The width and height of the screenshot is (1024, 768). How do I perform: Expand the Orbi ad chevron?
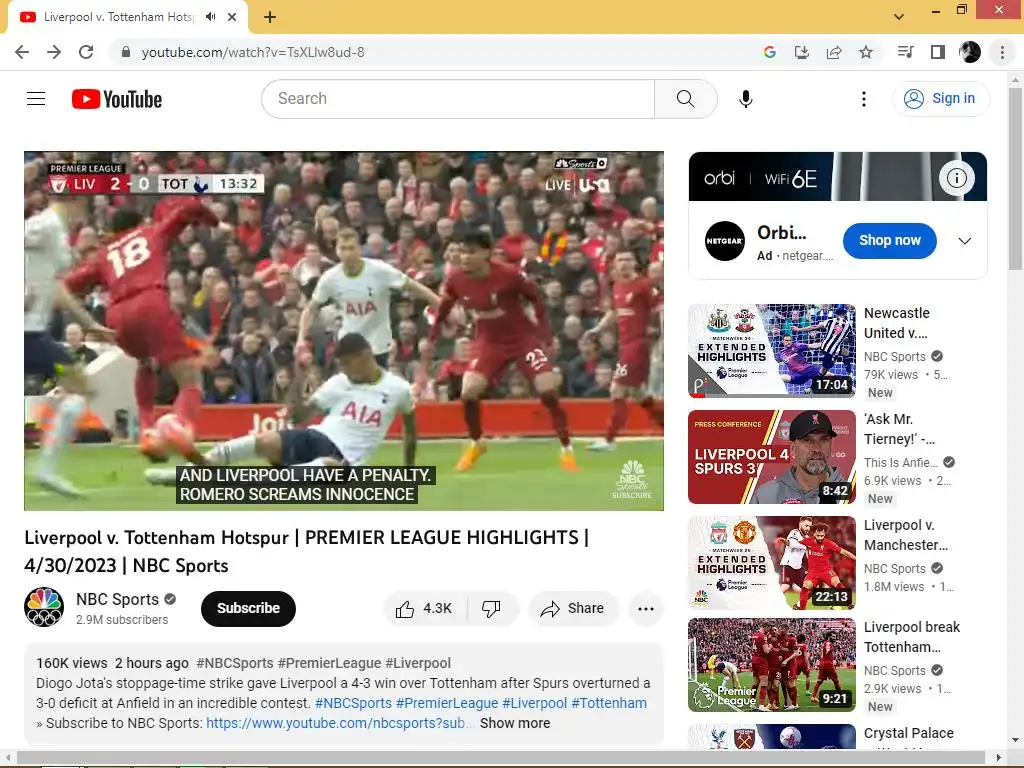tap(964, 240)
